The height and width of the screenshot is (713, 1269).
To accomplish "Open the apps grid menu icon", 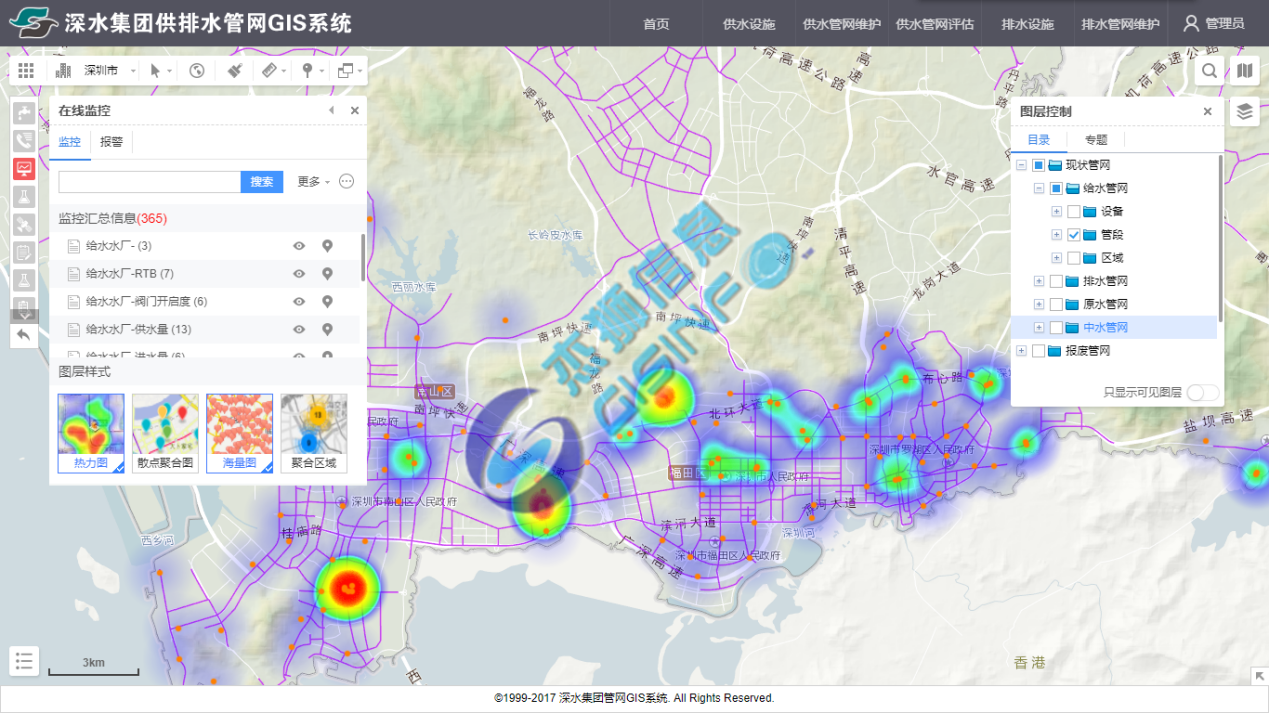I will (x=26, y=71).
